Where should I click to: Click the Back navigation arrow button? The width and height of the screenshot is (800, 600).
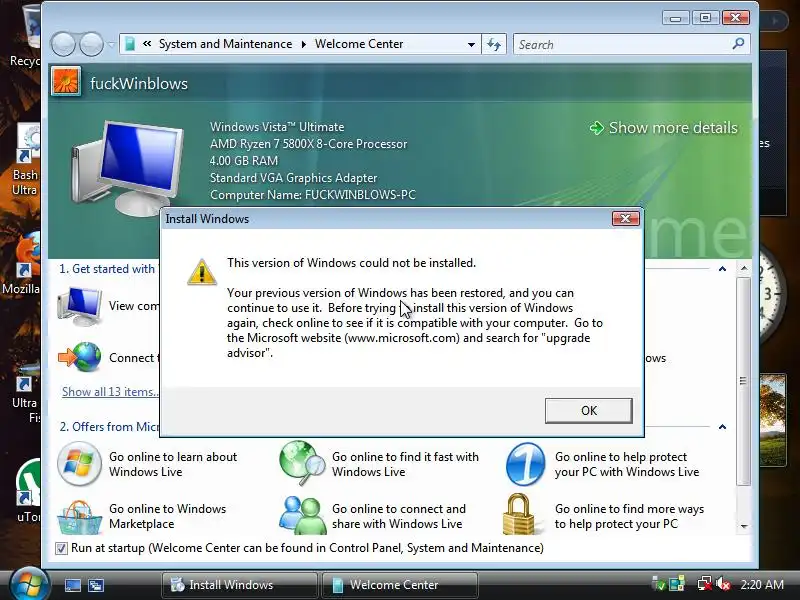tap(63, 44)
